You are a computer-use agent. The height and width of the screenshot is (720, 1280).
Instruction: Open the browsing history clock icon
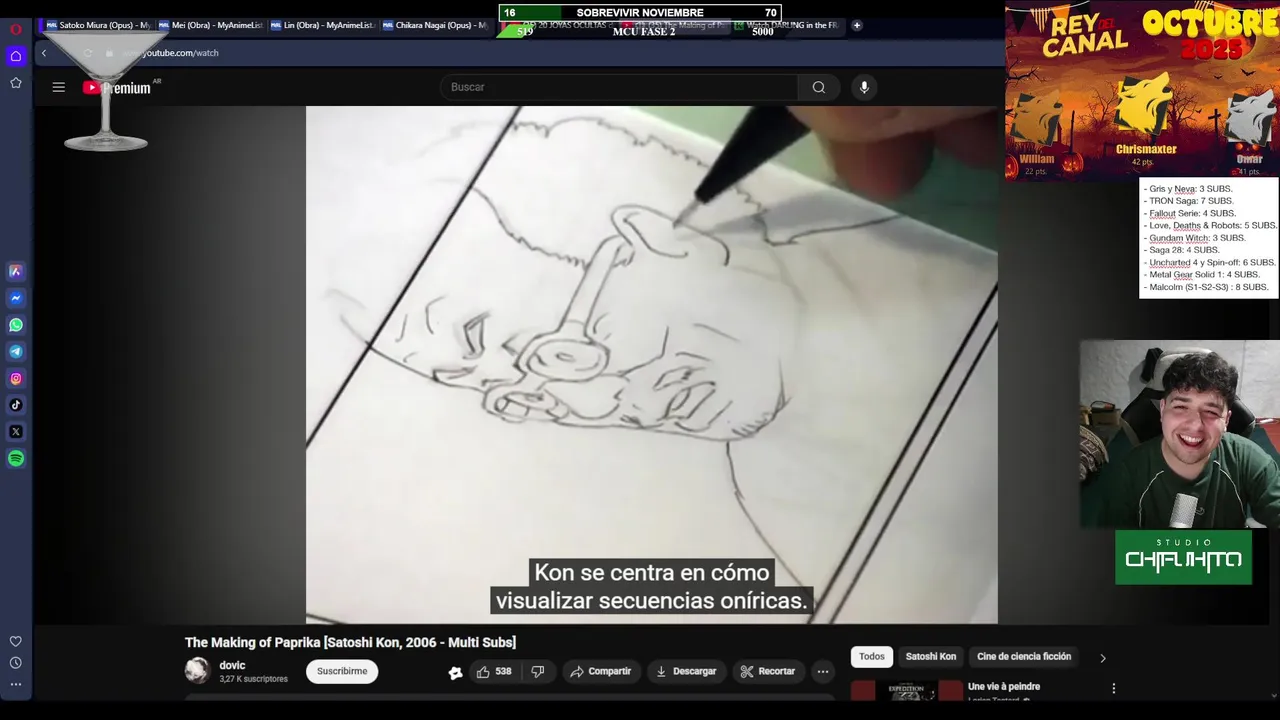point(16,663)
